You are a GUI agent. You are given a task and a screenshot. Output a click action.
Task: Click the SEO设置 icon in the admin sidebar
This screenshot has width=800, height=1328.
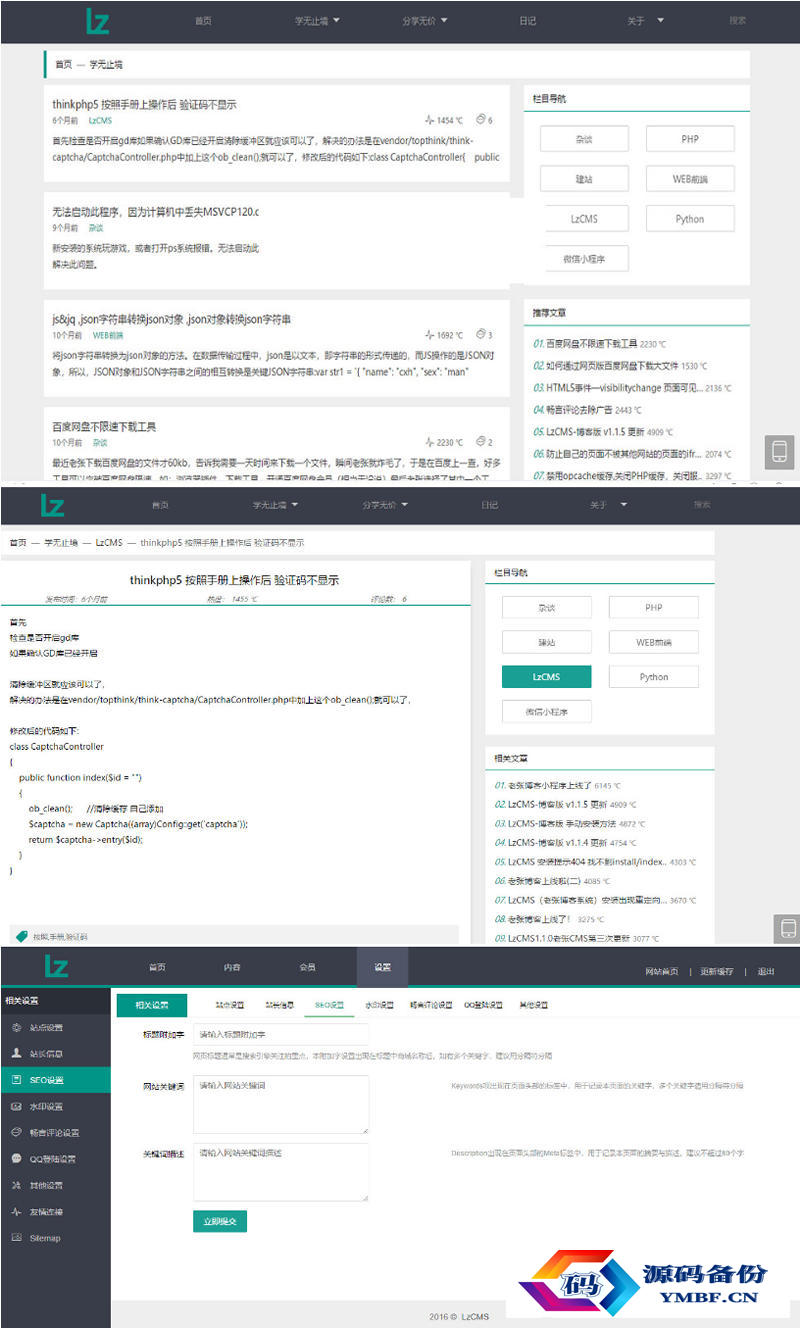click(x=16, y=1080)
